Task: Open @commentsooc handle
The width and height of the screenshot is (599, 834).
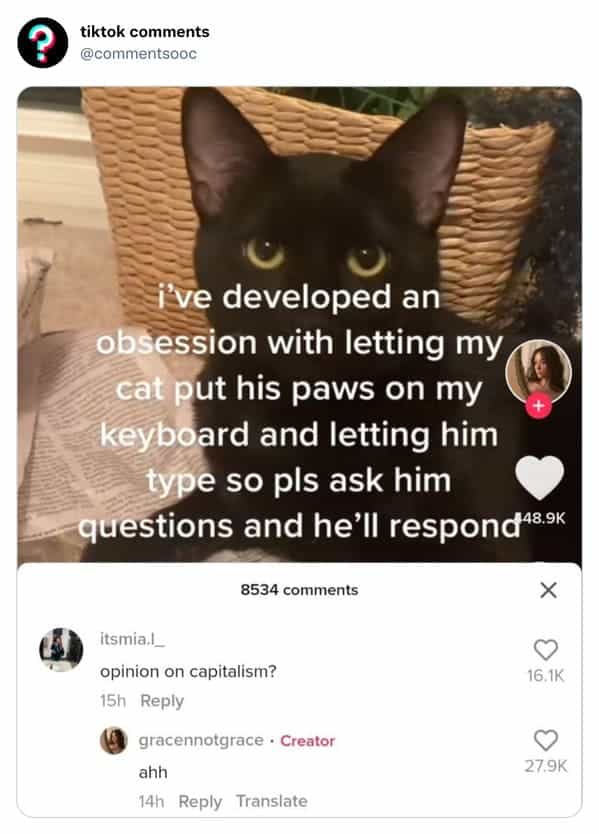Action: pos(138,54)
